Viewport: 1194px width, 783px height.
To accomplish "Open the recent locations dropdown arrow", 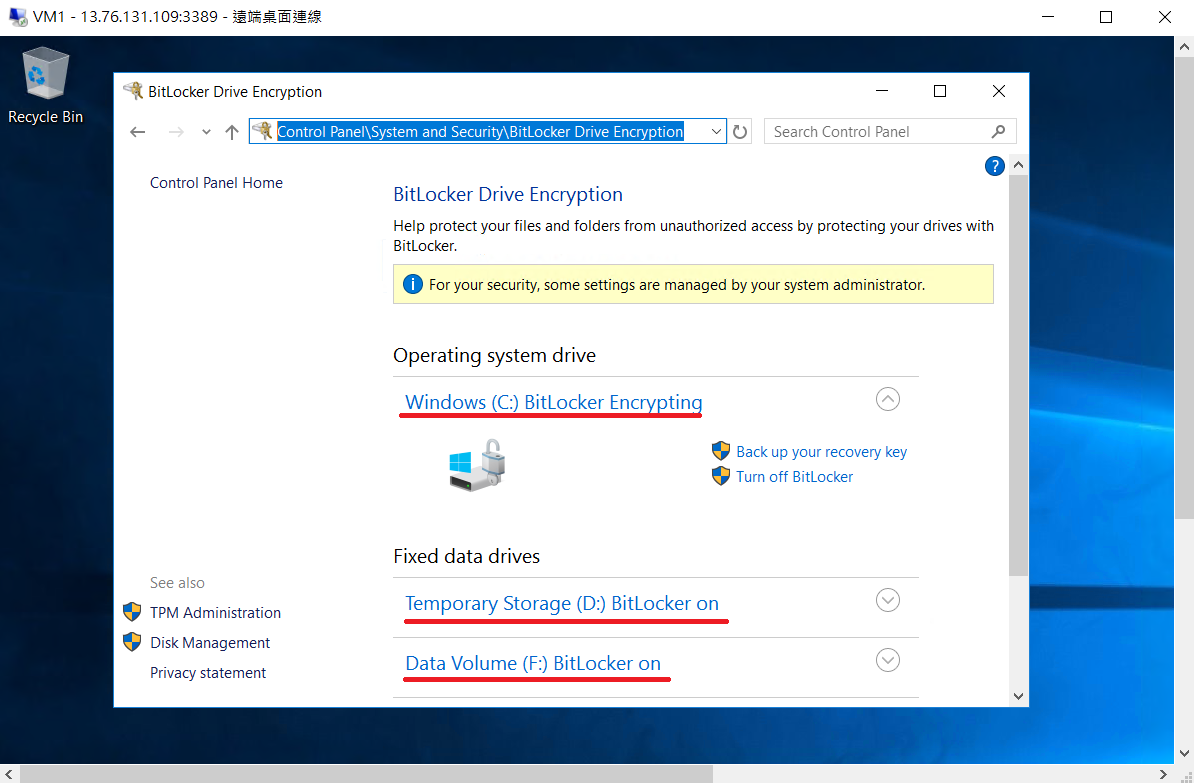I will pyautogui.click(x=206, y=132).
